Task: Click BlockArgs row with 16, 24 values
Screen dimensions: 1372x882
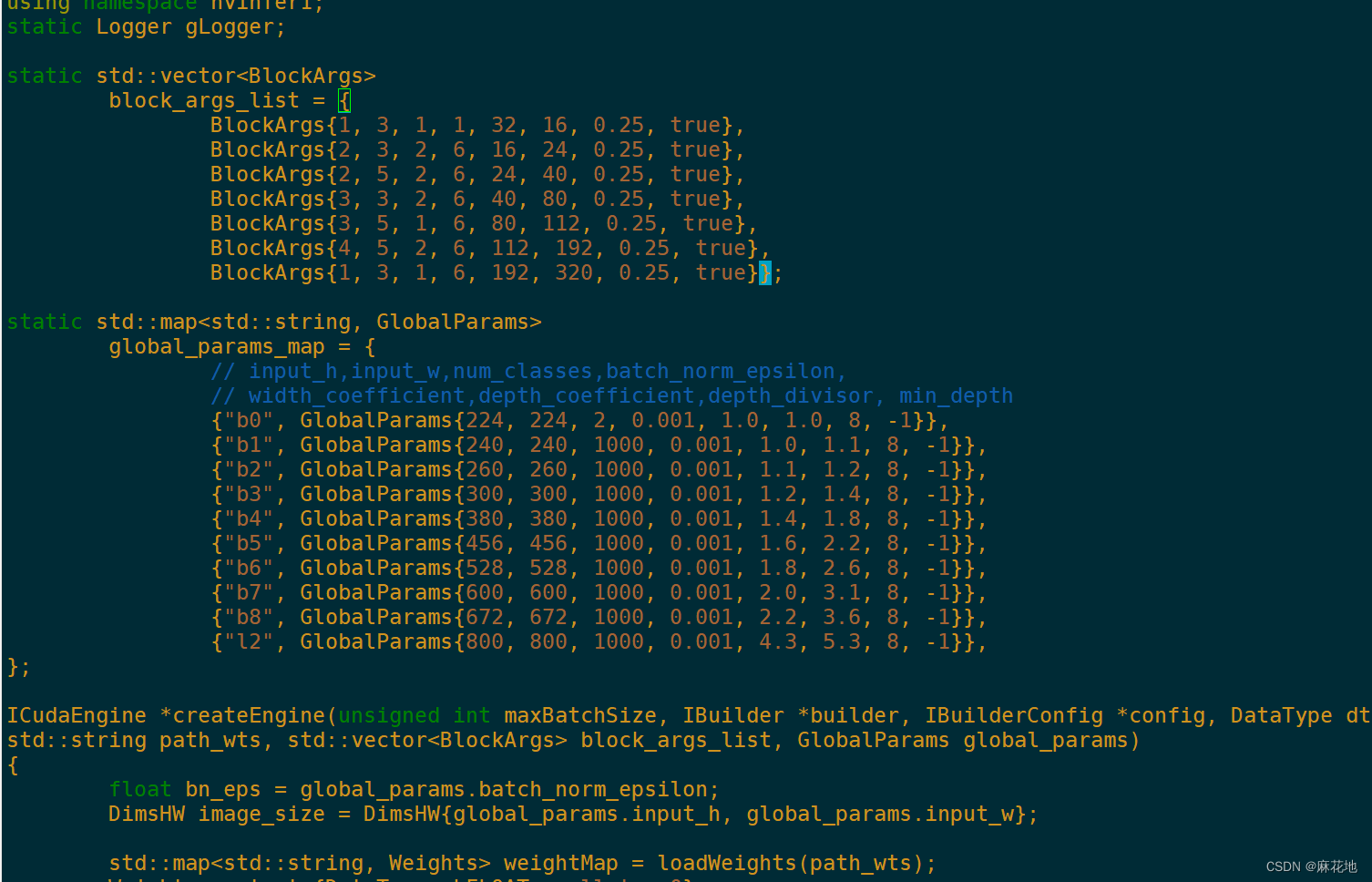Action: point(477,149)
